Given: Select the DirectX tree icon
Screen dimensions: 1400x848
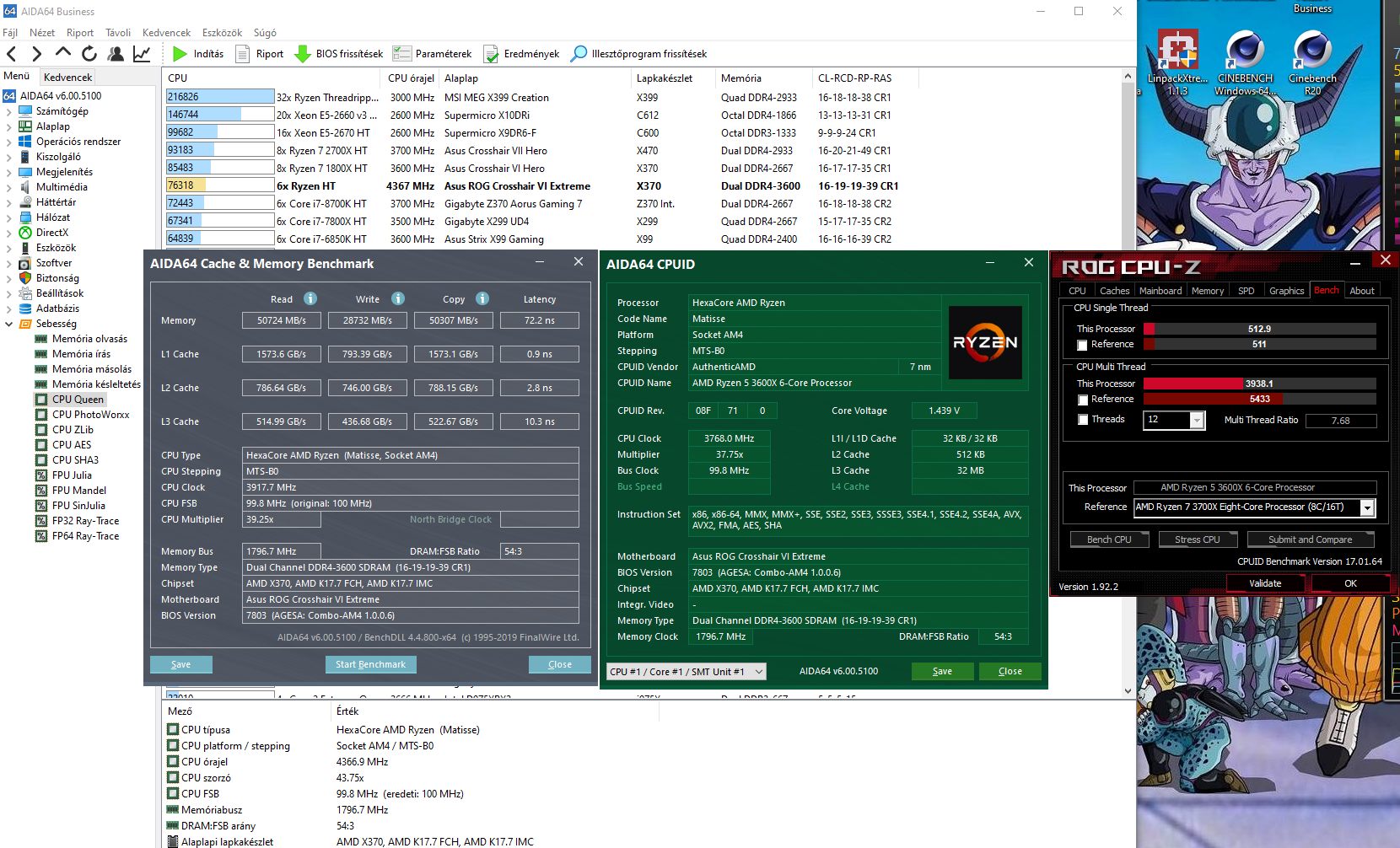Looking at the screenshot, I should 25,233.
